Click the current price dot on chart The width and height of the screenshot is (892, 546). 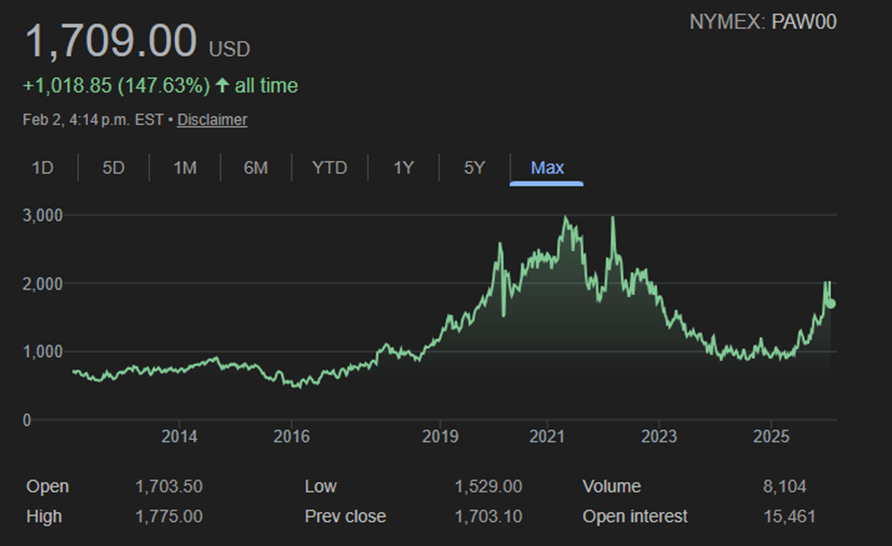[831, 303]
